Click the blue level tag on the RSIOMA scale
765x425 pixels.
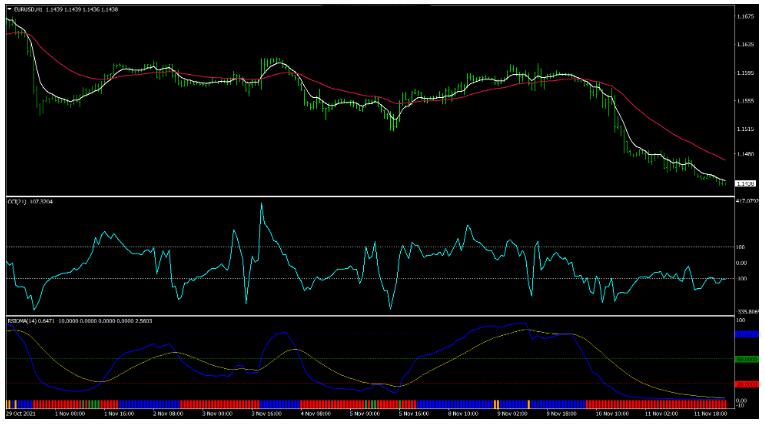pyautogui.click(x=747, y=334)
